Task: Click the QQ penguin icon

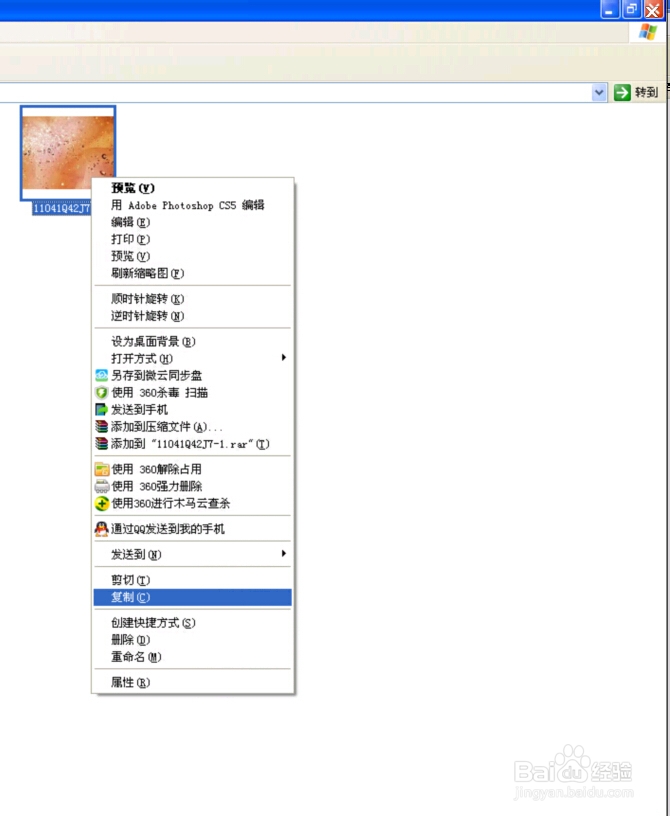Action: tap(102, 529)
